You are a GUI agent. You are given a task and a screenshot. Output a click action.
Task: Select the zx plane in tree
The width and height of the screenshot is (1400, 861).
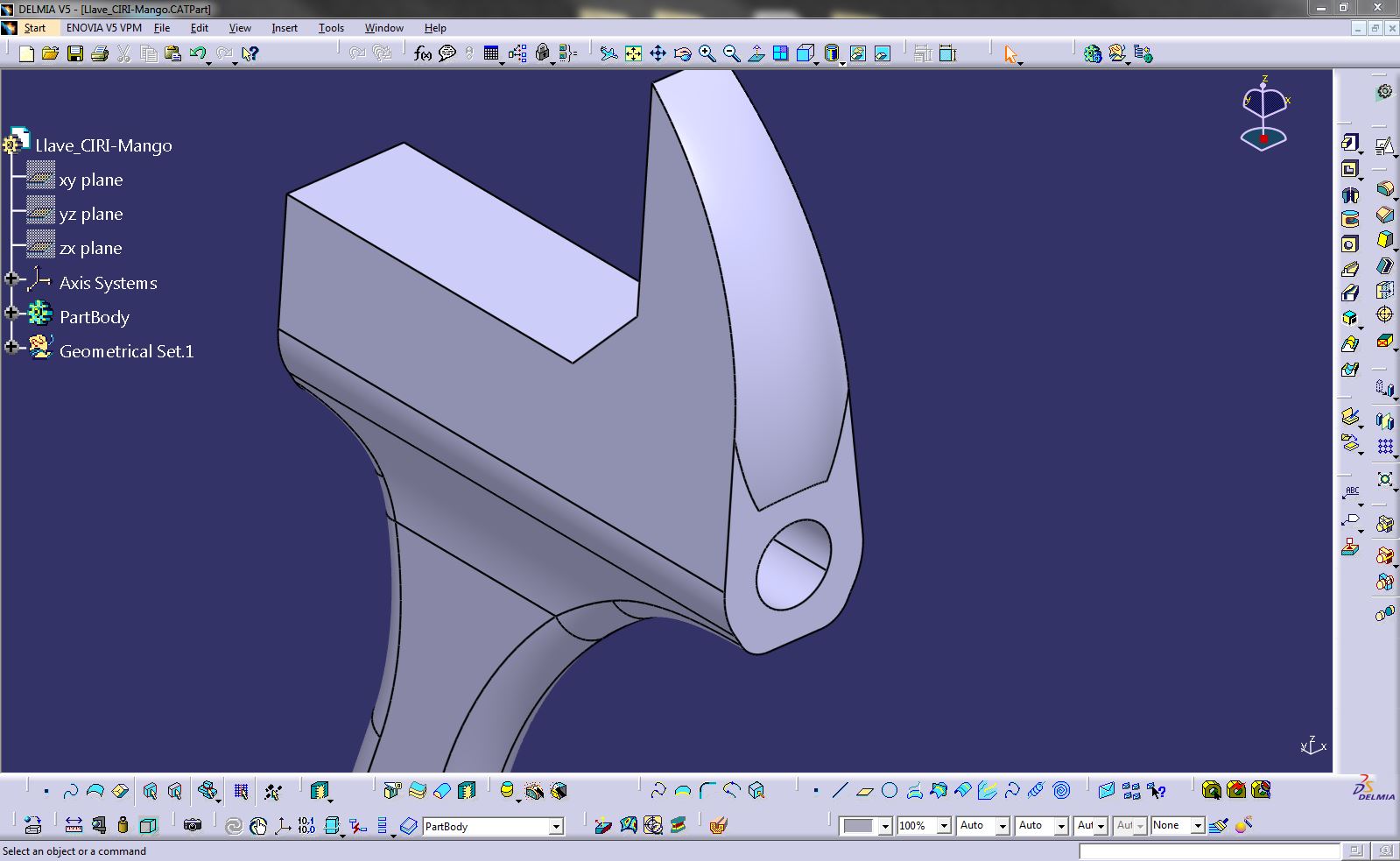click(x=90, y=248)
